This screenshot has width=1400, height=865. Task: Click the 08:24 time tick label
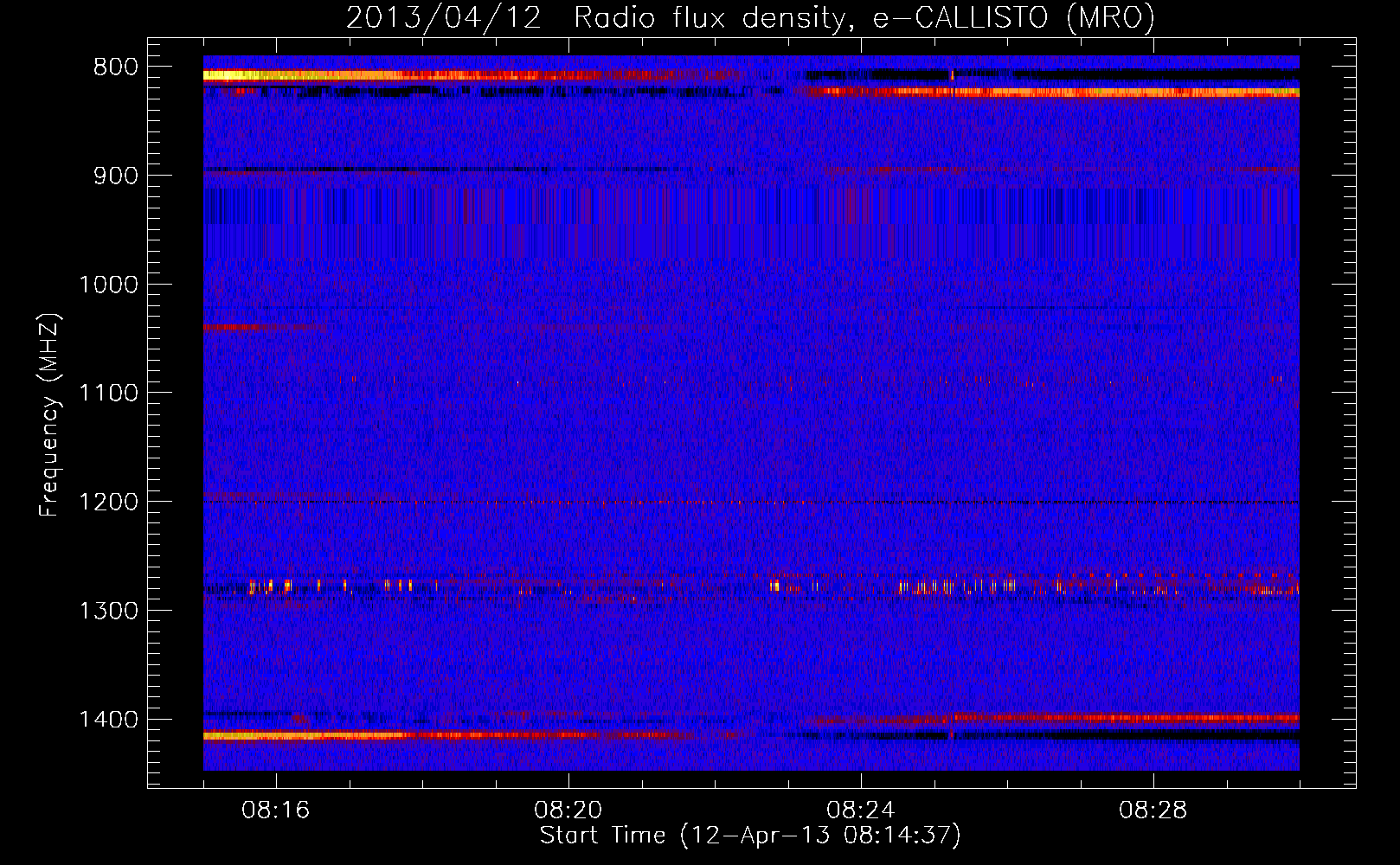pyautogui.click(x=861, y=811)
